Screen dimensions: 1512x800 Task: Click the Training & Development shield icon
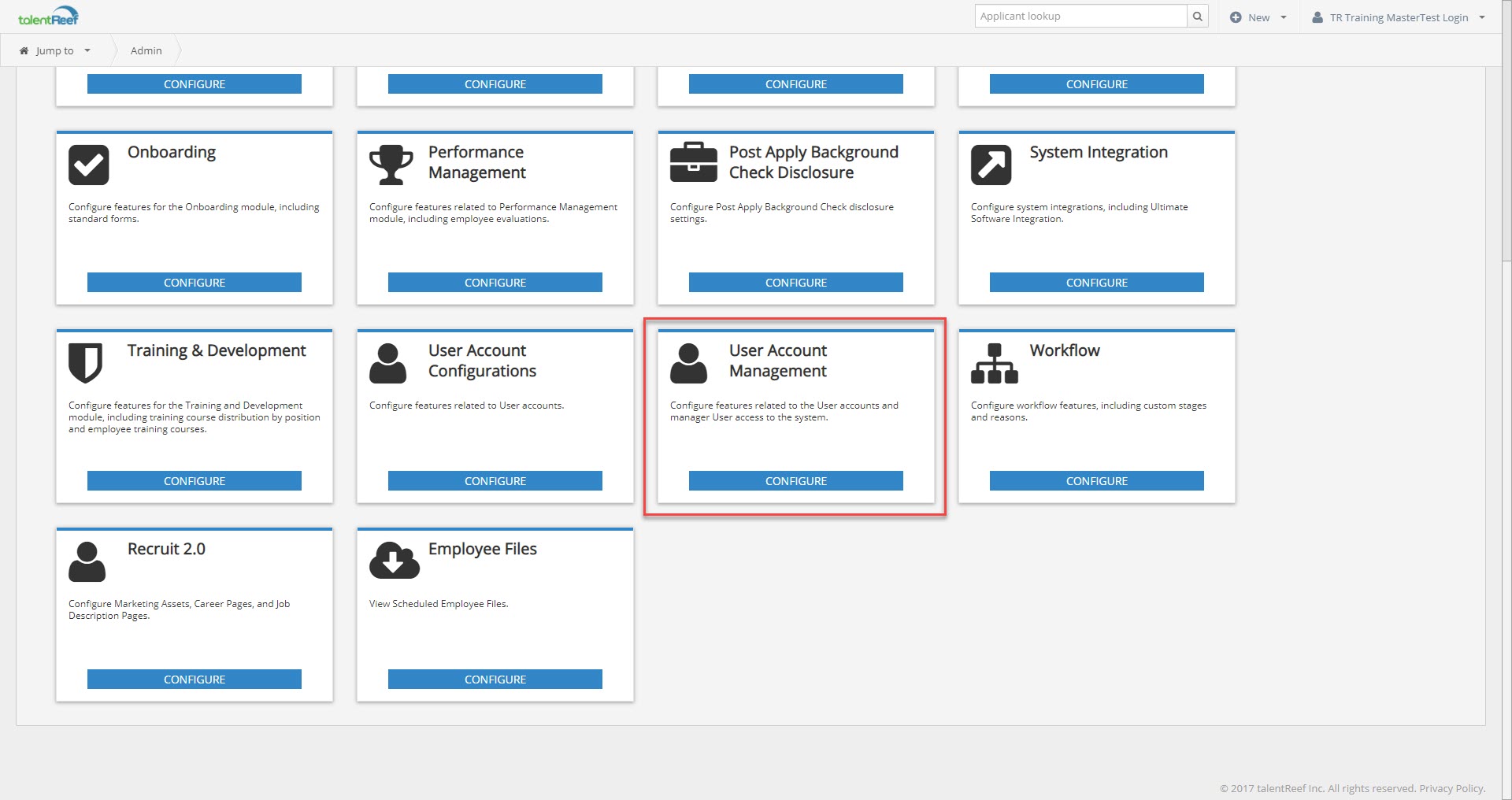click(85, 363)
